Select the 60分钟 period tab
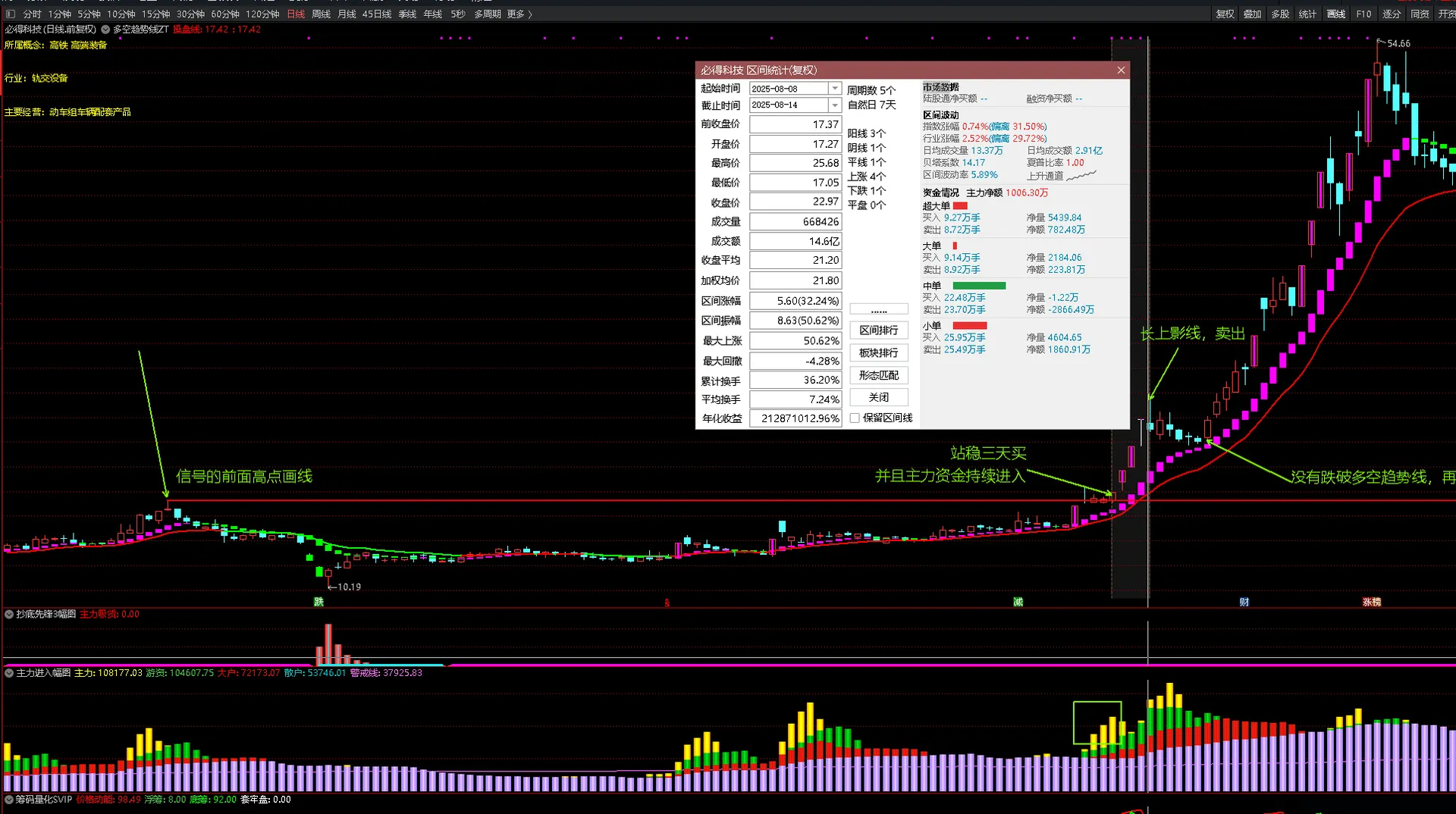This screenshot has height=814, width=1456. 225,14
